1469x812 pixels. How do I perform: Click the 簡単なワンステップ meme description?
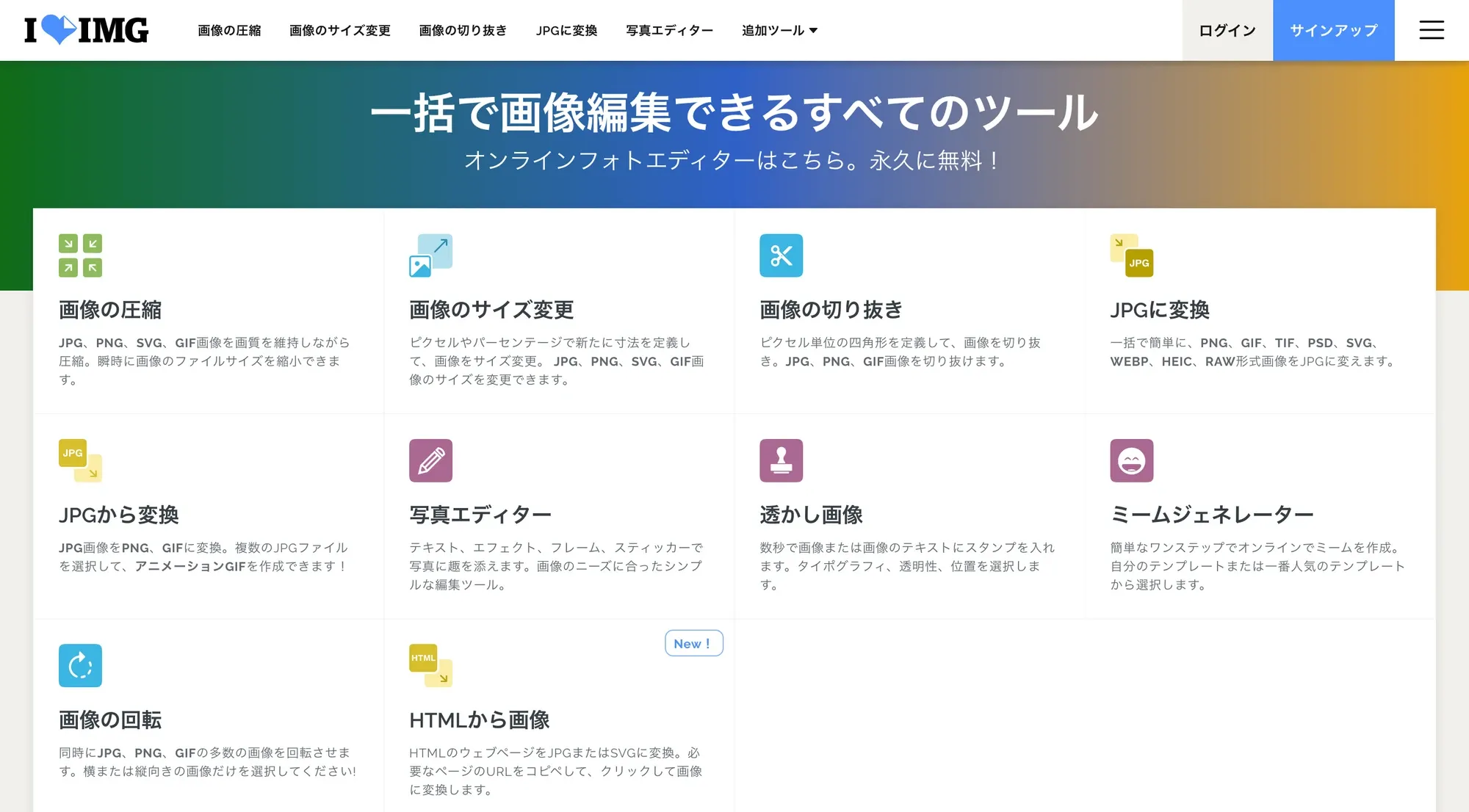[1257, 566]
